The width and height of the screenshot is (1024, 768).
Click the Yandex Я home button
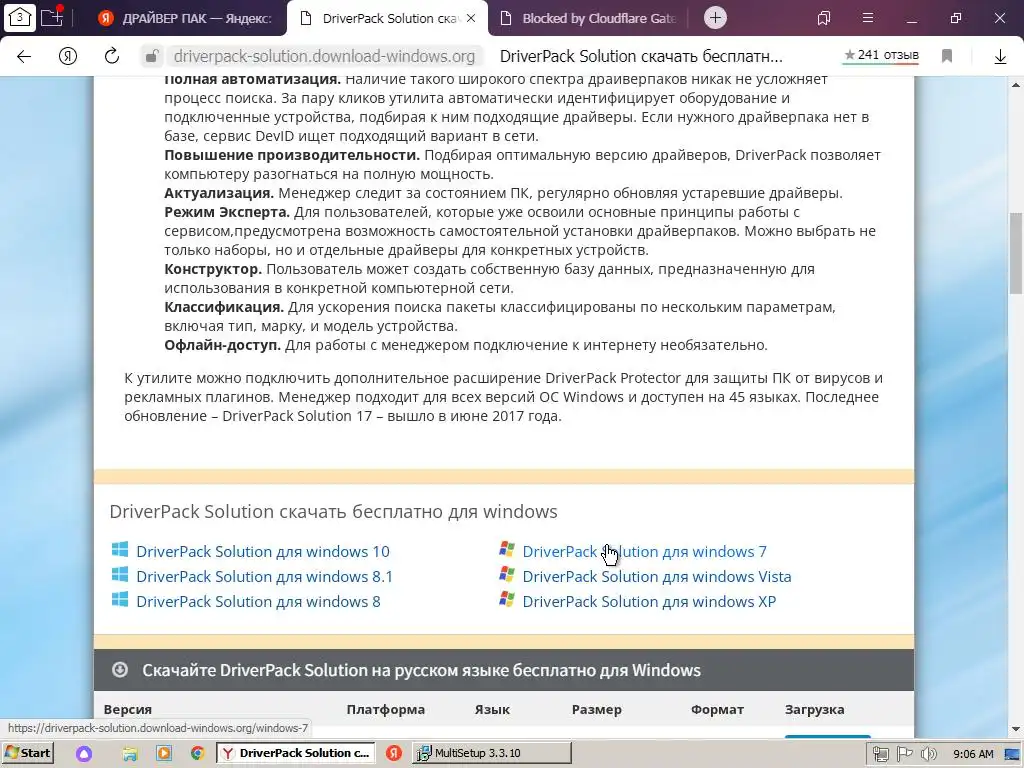click(x=68, y=56)
